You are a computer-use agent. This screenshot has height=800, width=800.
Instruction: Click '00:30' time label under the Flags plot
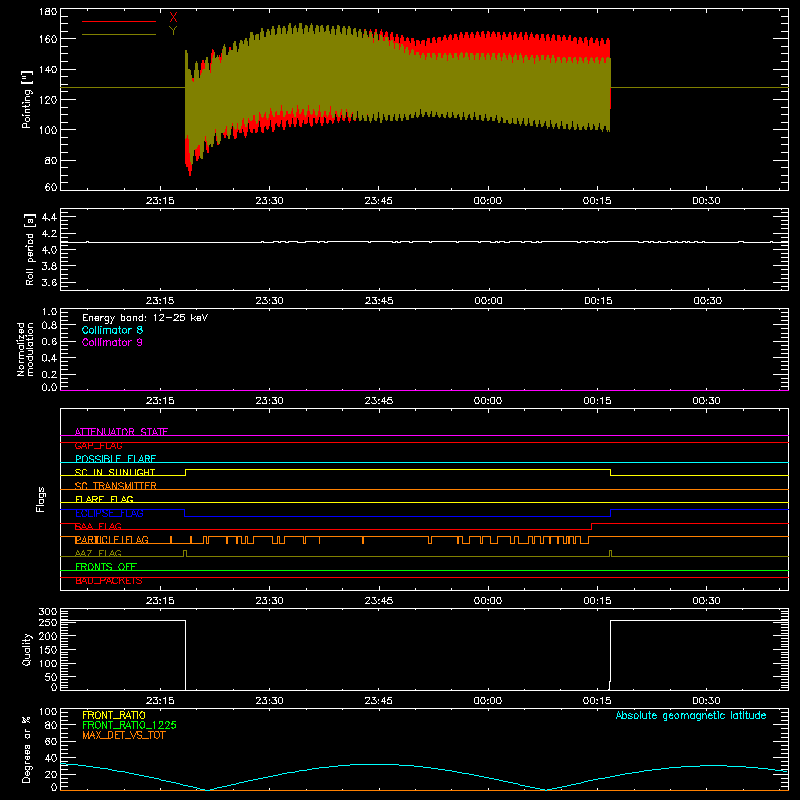(x=707, y=601)
